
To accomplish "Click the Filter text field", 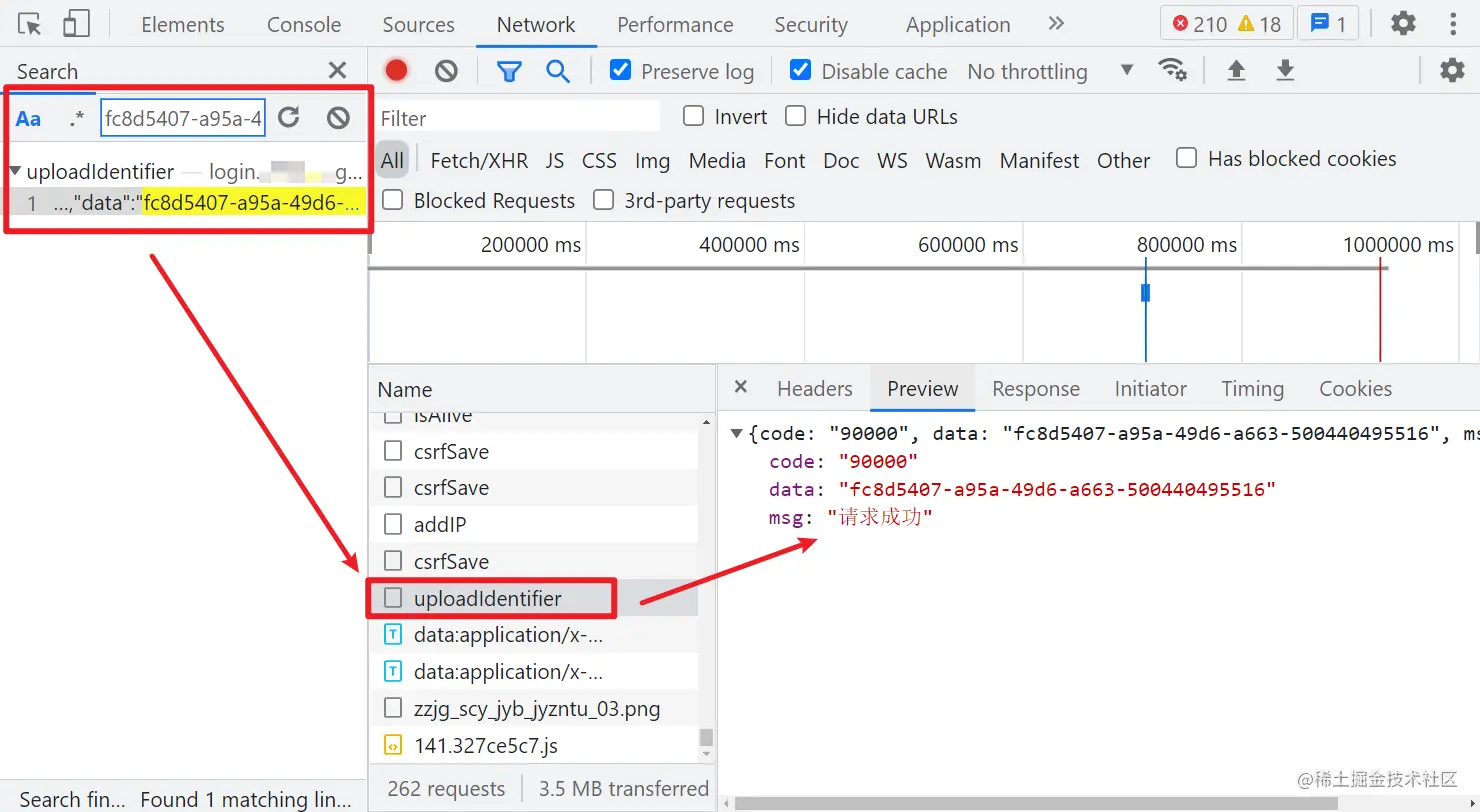I will pos(518,118).
